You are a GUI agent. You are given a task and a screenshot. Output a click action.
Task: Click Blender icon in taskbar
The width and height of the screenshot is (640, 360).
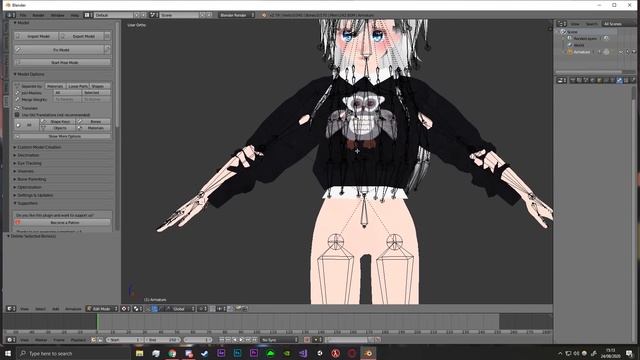click(368, 353)
